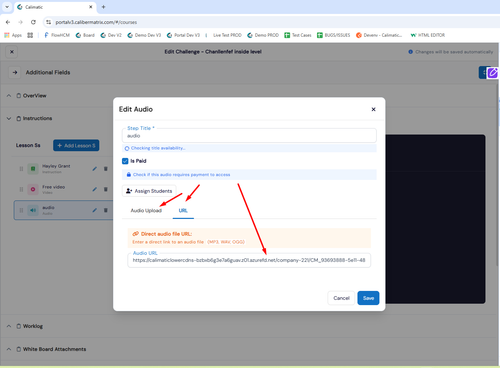Viewport: 500px width, 368px height.
Task: Close the Edit Challenge panel
Action: (12, 52)
